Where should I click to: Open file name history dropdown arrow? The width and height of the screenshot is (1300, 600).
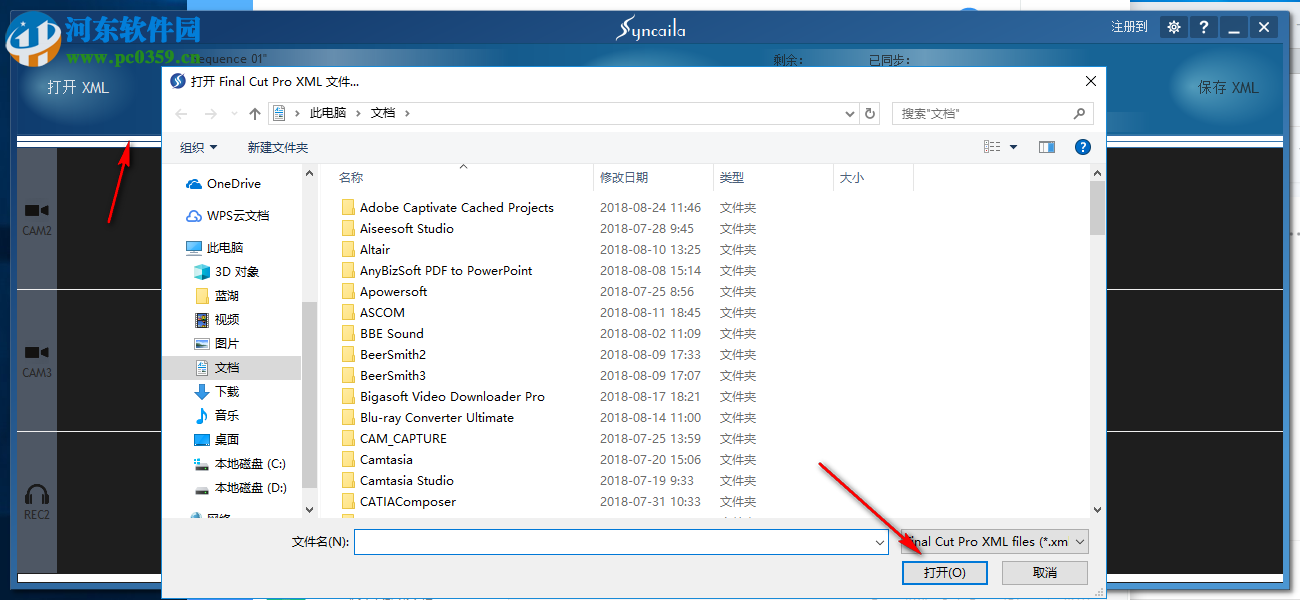880,542
